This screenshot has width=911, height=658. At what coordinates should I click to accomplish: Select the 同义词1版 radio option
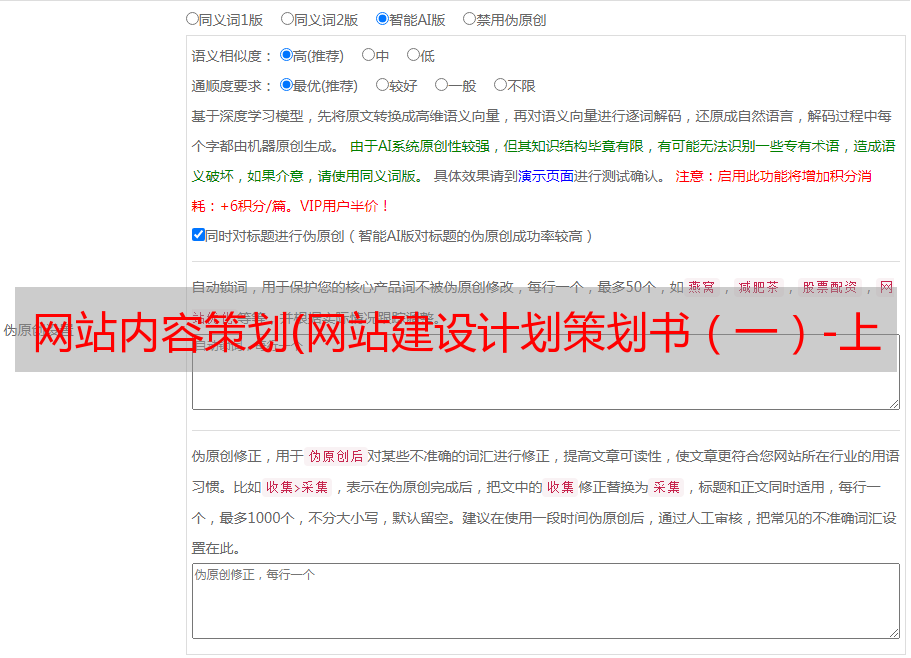[x=192, y=19]
